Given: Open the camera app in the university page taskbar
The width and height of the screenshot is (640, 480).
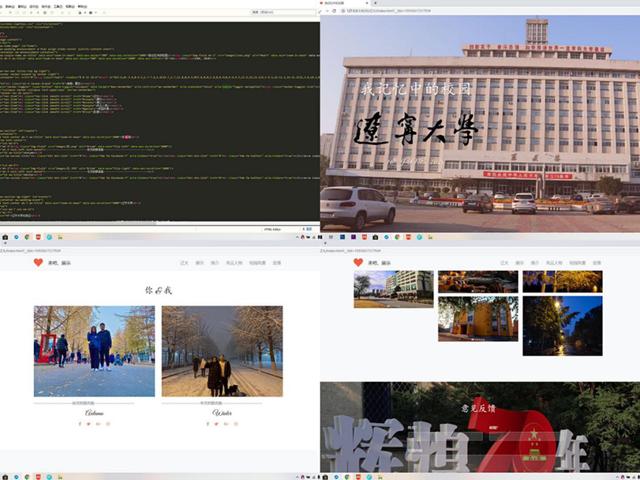Looking at the screenshot, I should pyautogui.click(x=376, y=237).
